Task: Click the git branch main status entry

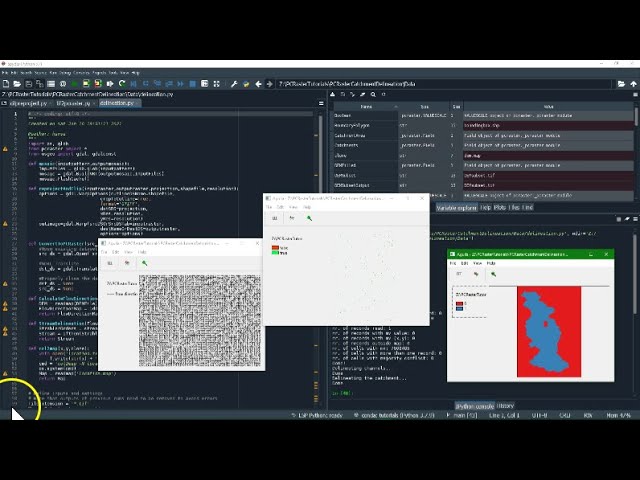Action: [x=462, y=416]
